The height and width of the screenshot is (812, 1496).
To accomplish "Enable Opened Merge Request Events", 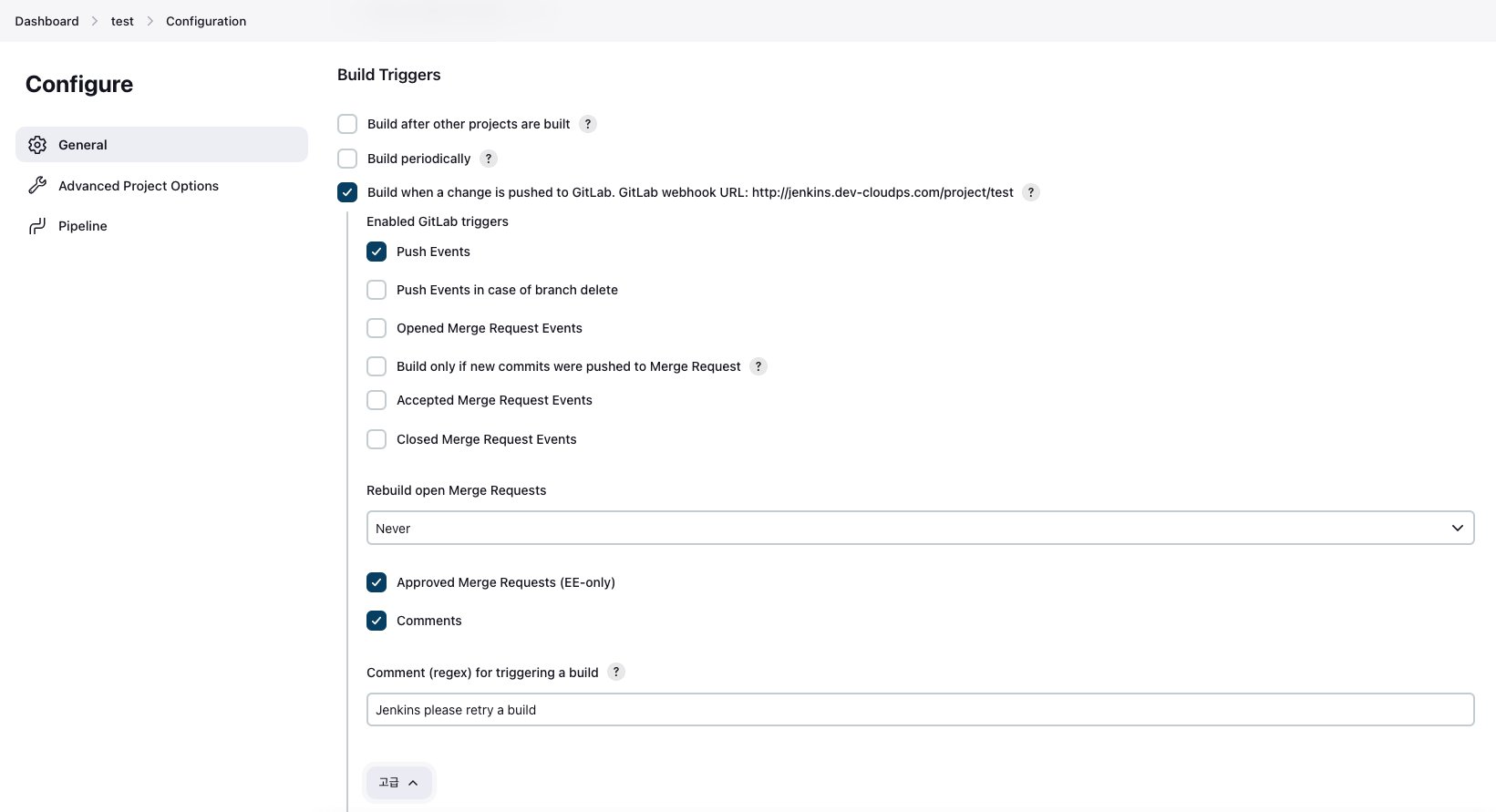I will 377,328.
